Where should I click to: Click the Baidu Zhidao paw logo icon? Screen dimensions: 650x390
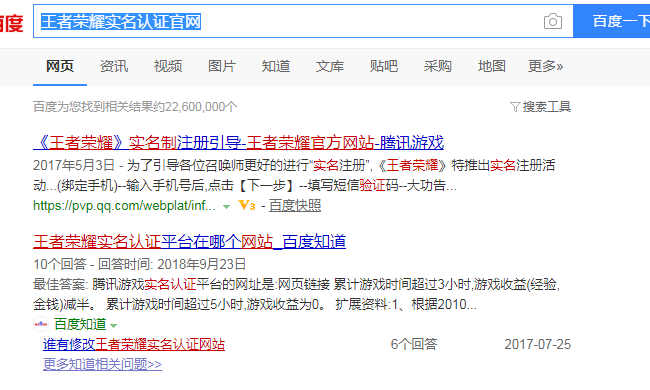(41, 324)
